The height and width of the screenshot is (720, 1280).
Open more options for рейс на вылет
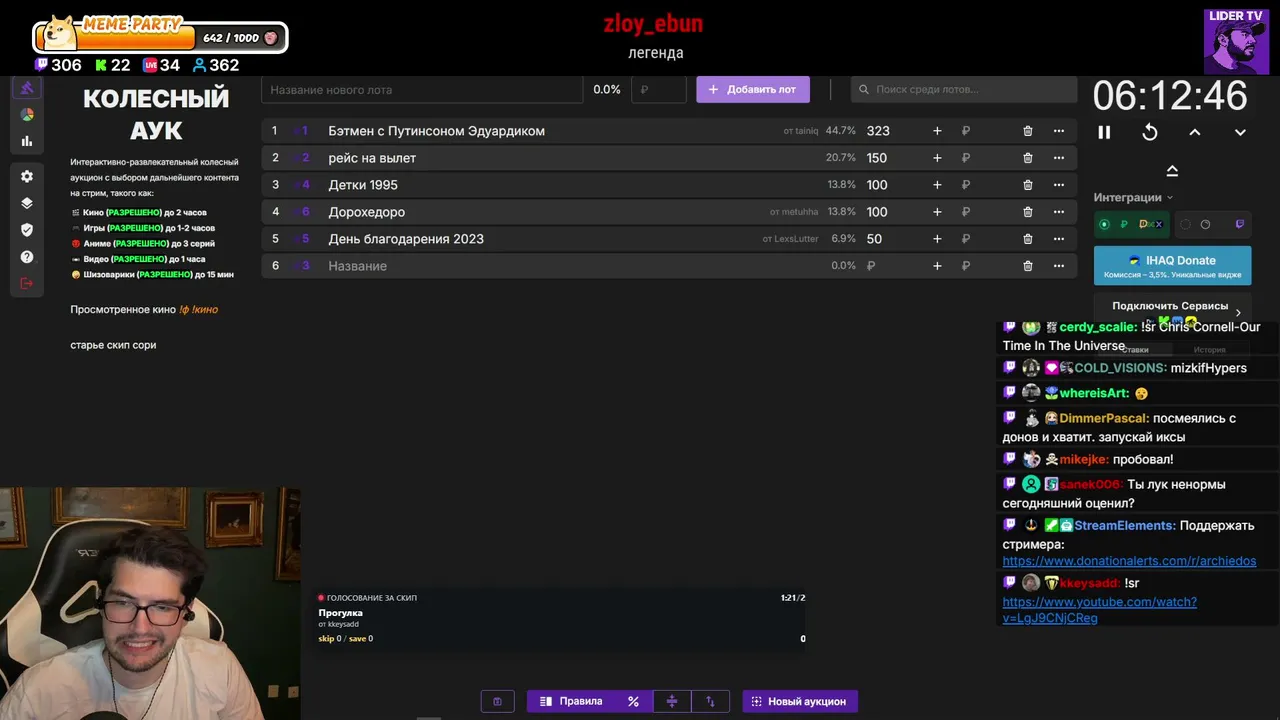point(1059,158)
